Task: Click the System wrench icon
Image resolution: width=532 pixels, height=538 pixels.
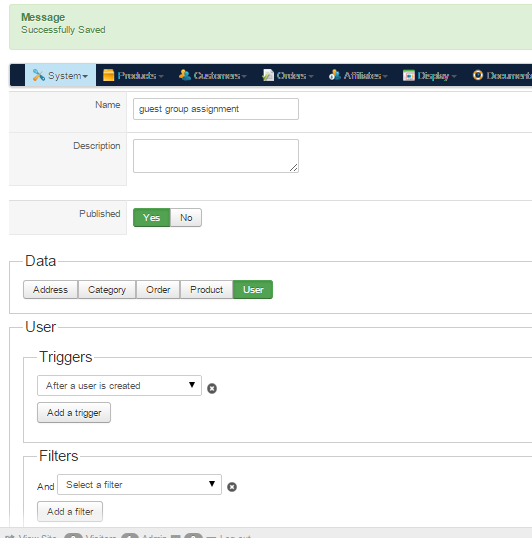Action: 39,75
